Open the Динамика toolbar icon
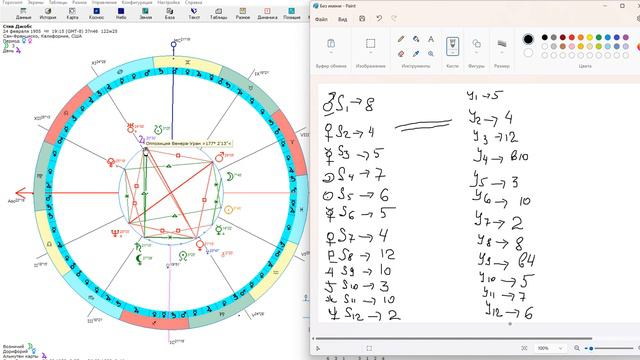This screenshot has height=360, width=640. pos(267,13)
